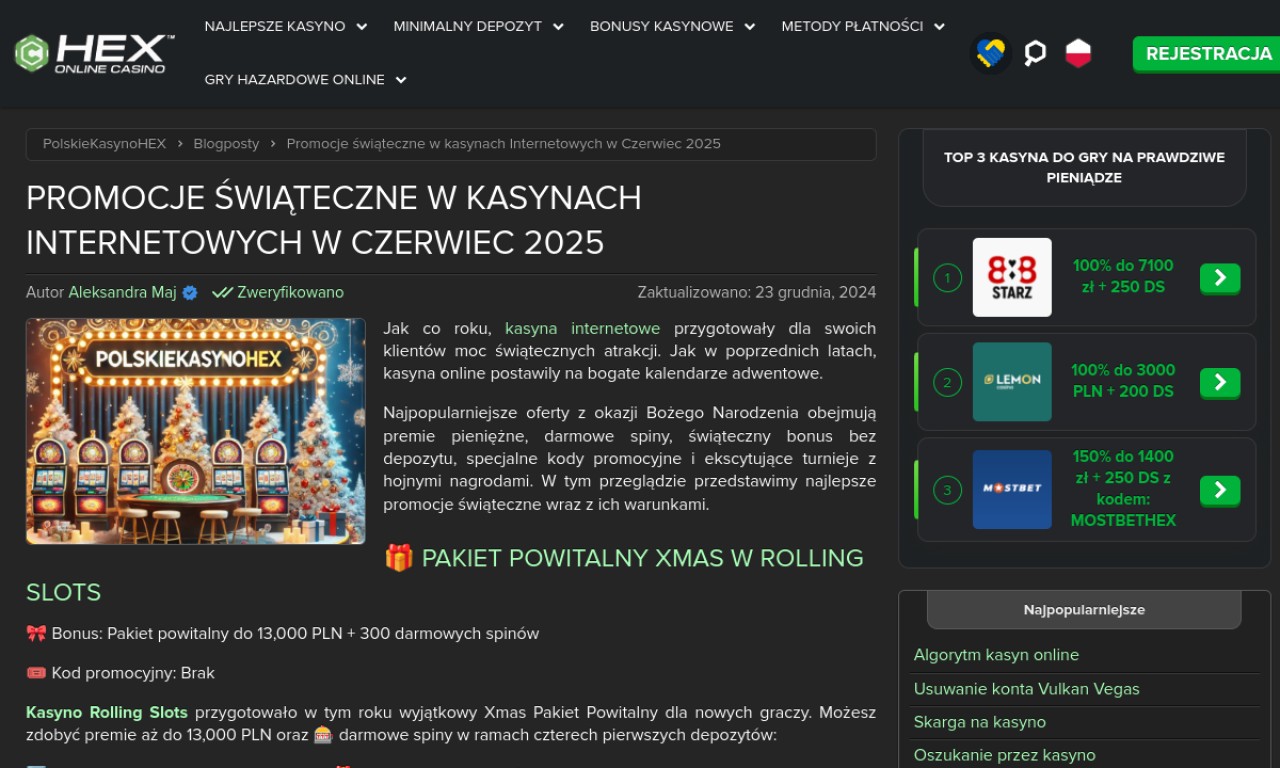Open author Aleksandra Maj profile link

tap(122, 293)
